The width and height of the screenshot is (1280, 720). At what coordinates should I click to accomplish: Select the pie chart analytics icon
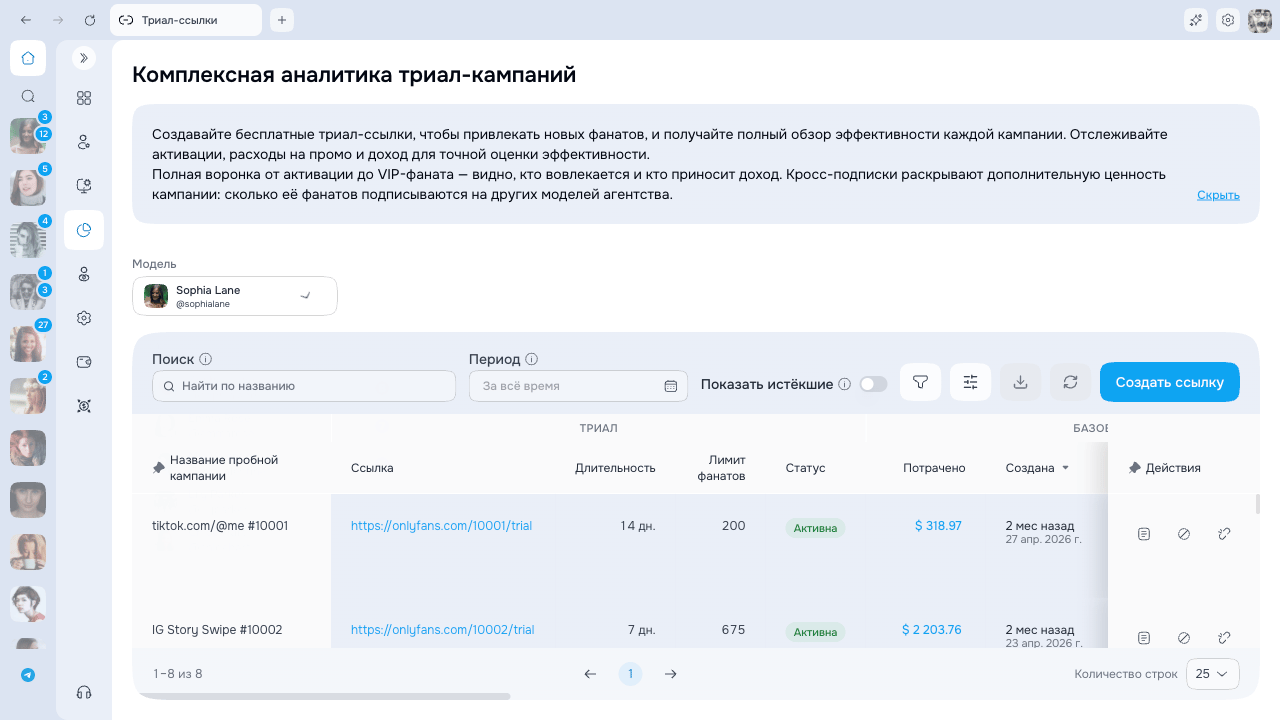pyautogui.click(x=84, y=230)
